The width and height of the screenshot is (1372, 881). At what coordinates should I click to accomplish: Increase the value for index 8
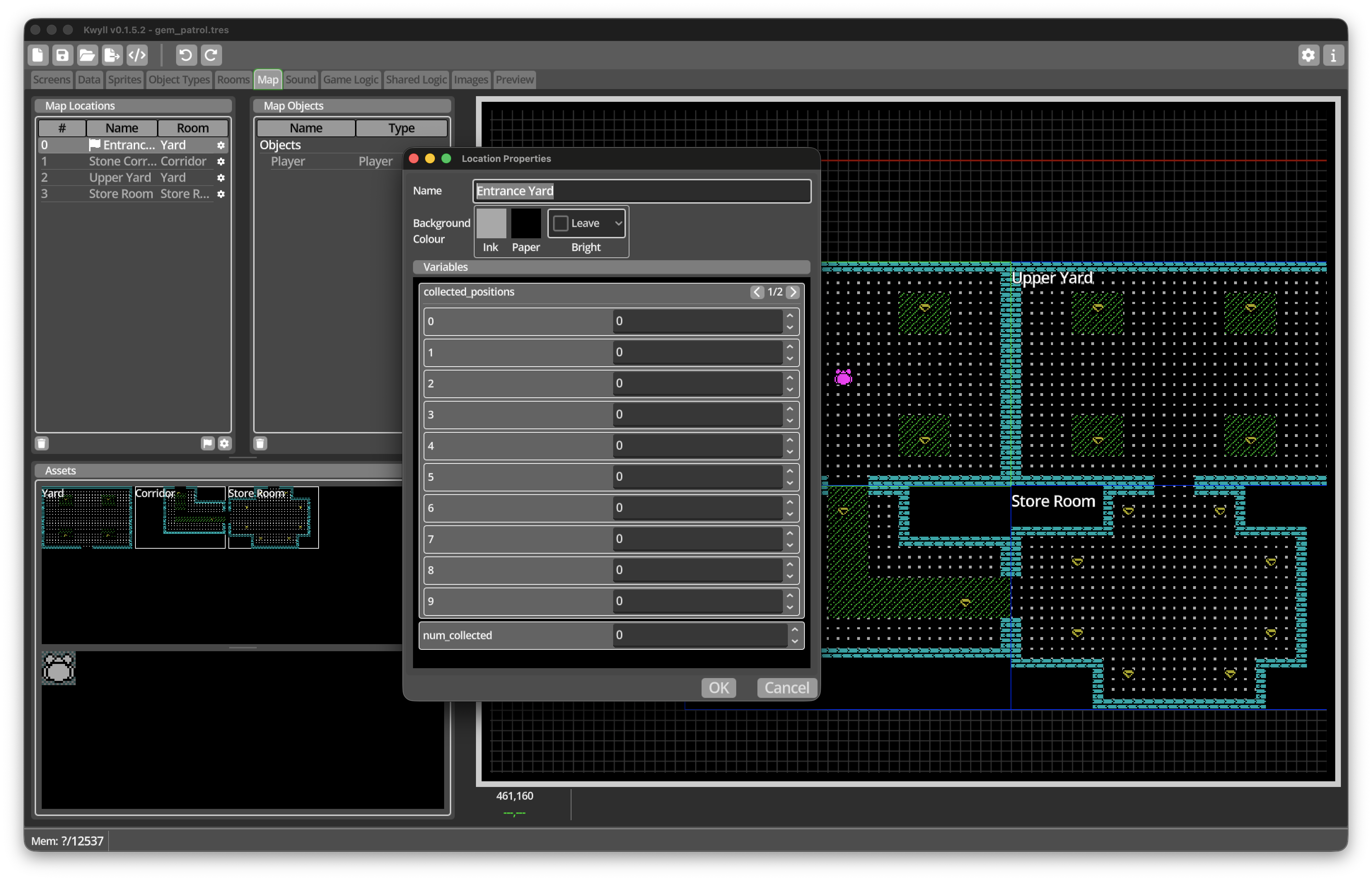pyautogui.click(x=790, y=564)
